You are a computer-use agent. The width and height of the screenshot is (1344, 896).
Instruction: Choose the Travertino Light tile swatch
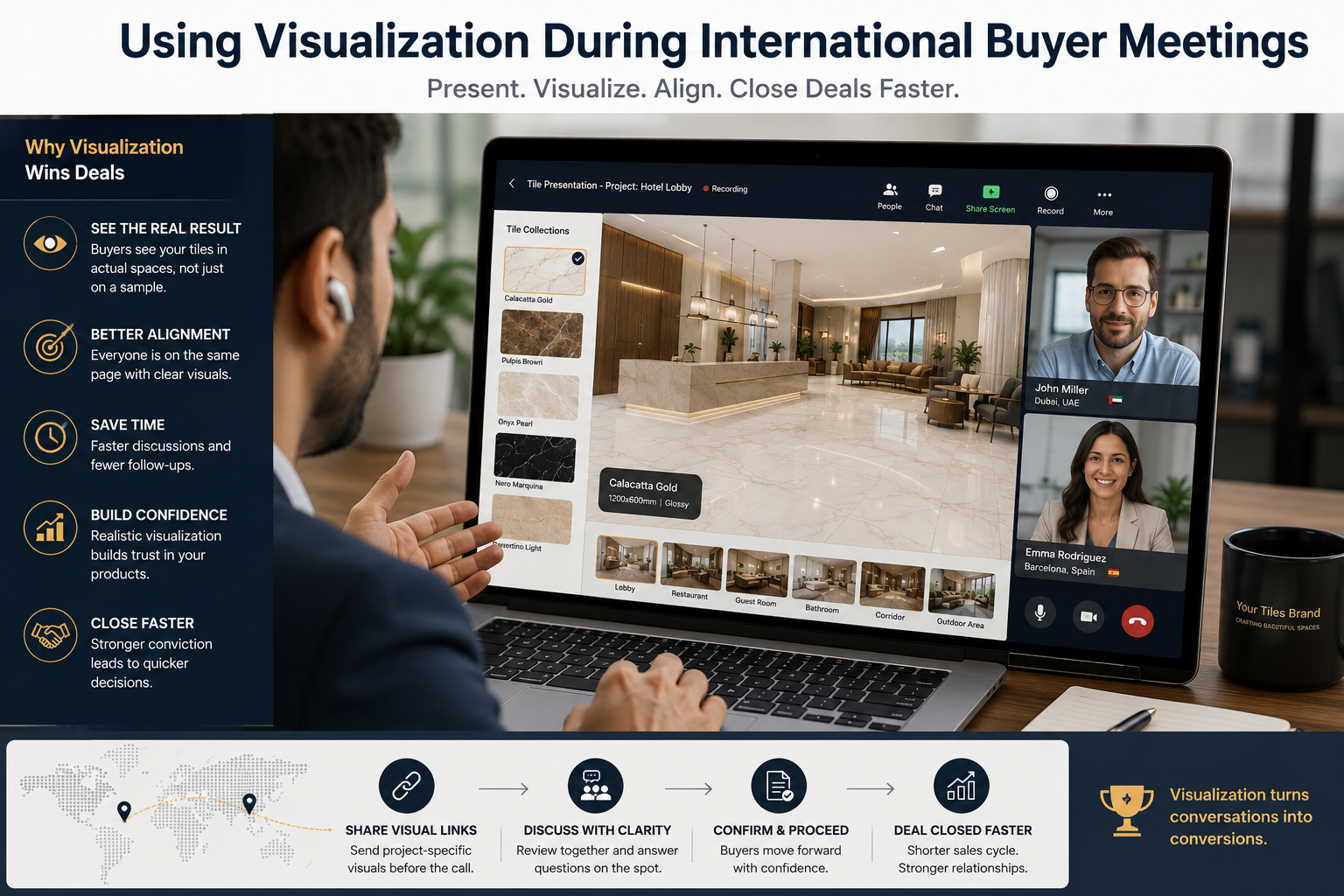[x=532, y=519]
